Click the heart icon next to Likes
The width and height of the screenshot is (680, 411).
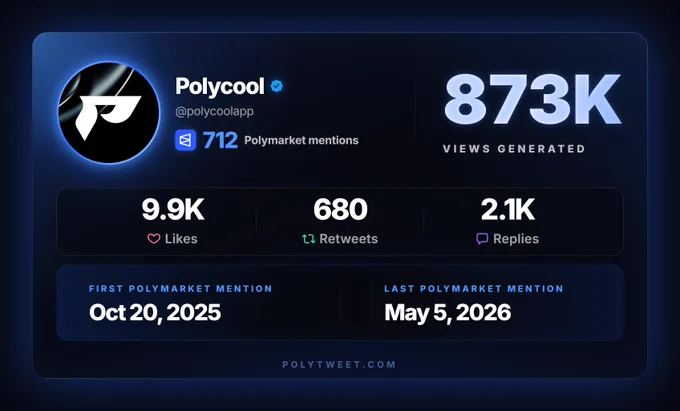[x=154, y=239]
